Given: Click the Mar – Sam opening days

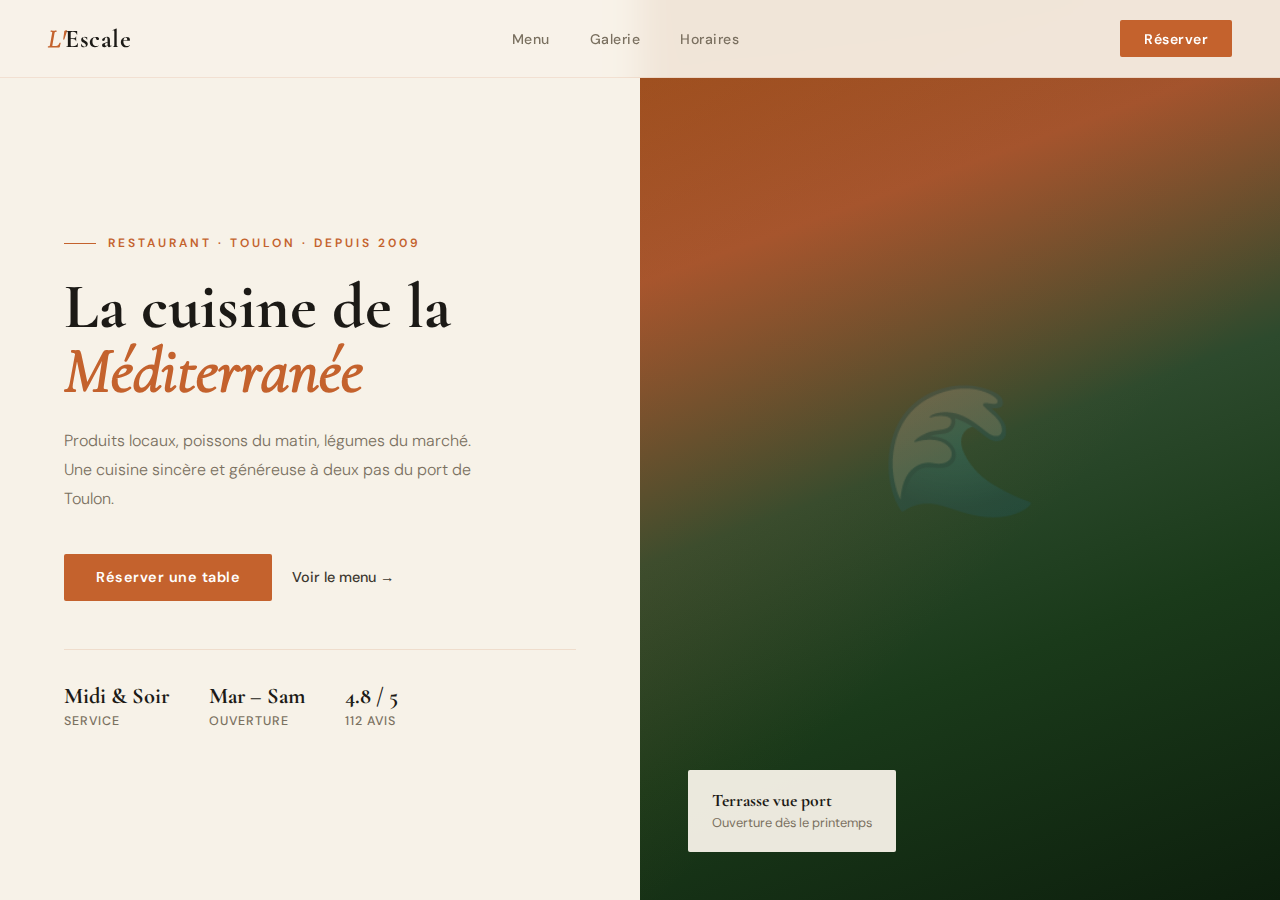Looking at the screenshot, I should tap(257, 696).
